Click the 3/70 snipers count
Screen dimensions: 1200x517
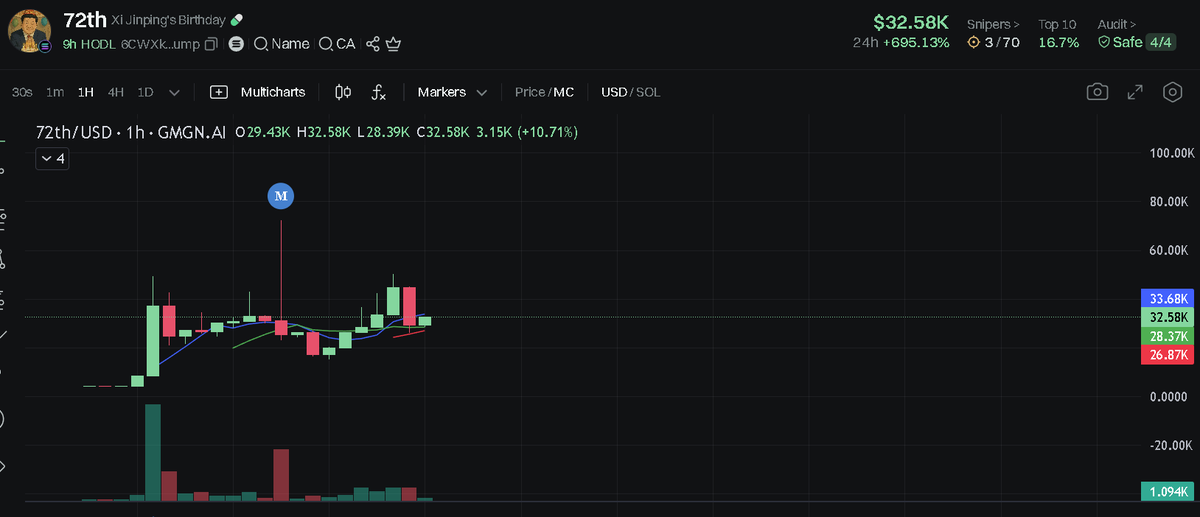click(x=1002, y=43)
